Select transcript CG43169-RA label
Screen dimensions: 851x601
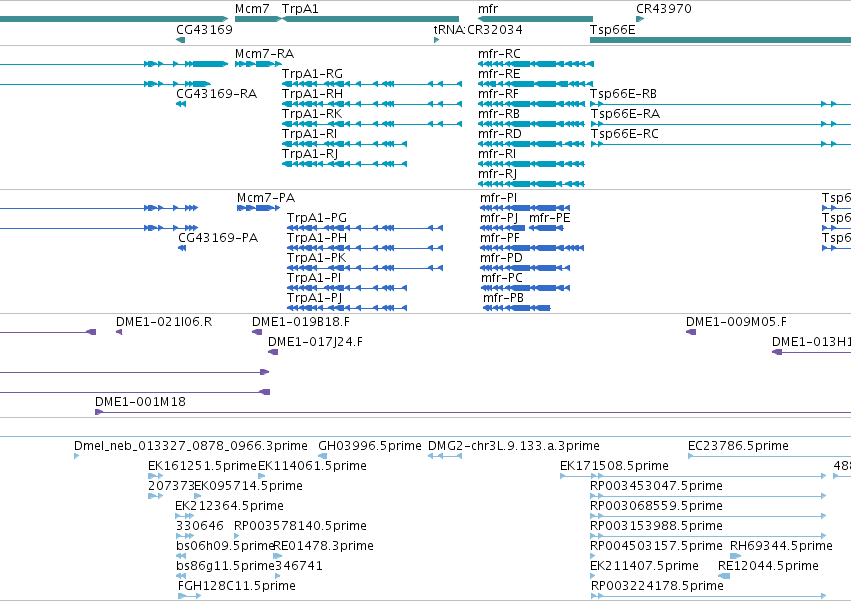pyautogui.click(x=217, y=93)
